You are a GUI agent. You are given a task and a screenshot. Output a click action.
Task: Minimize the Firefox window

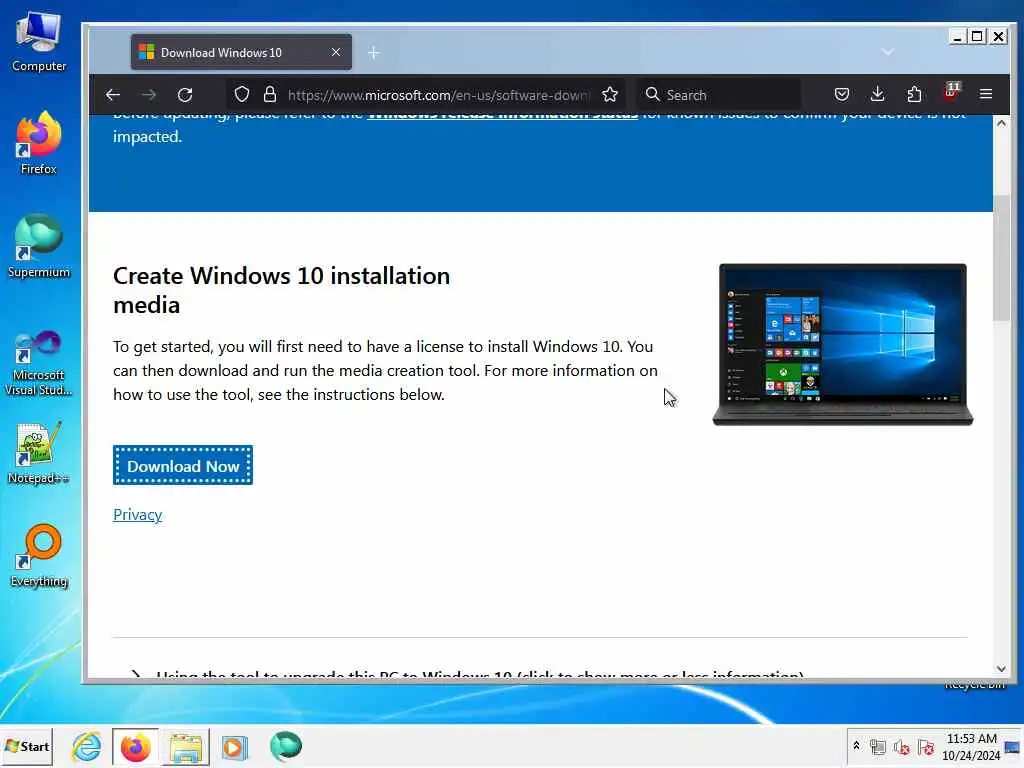(x=957, y=37)
